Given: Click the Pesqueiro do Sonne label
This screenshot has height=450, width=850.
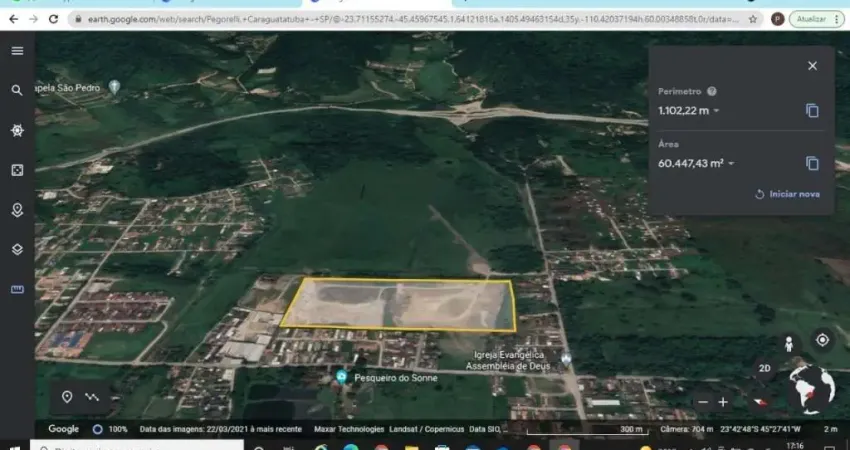Looking at the screenshot, I should (x=396, y=378).
